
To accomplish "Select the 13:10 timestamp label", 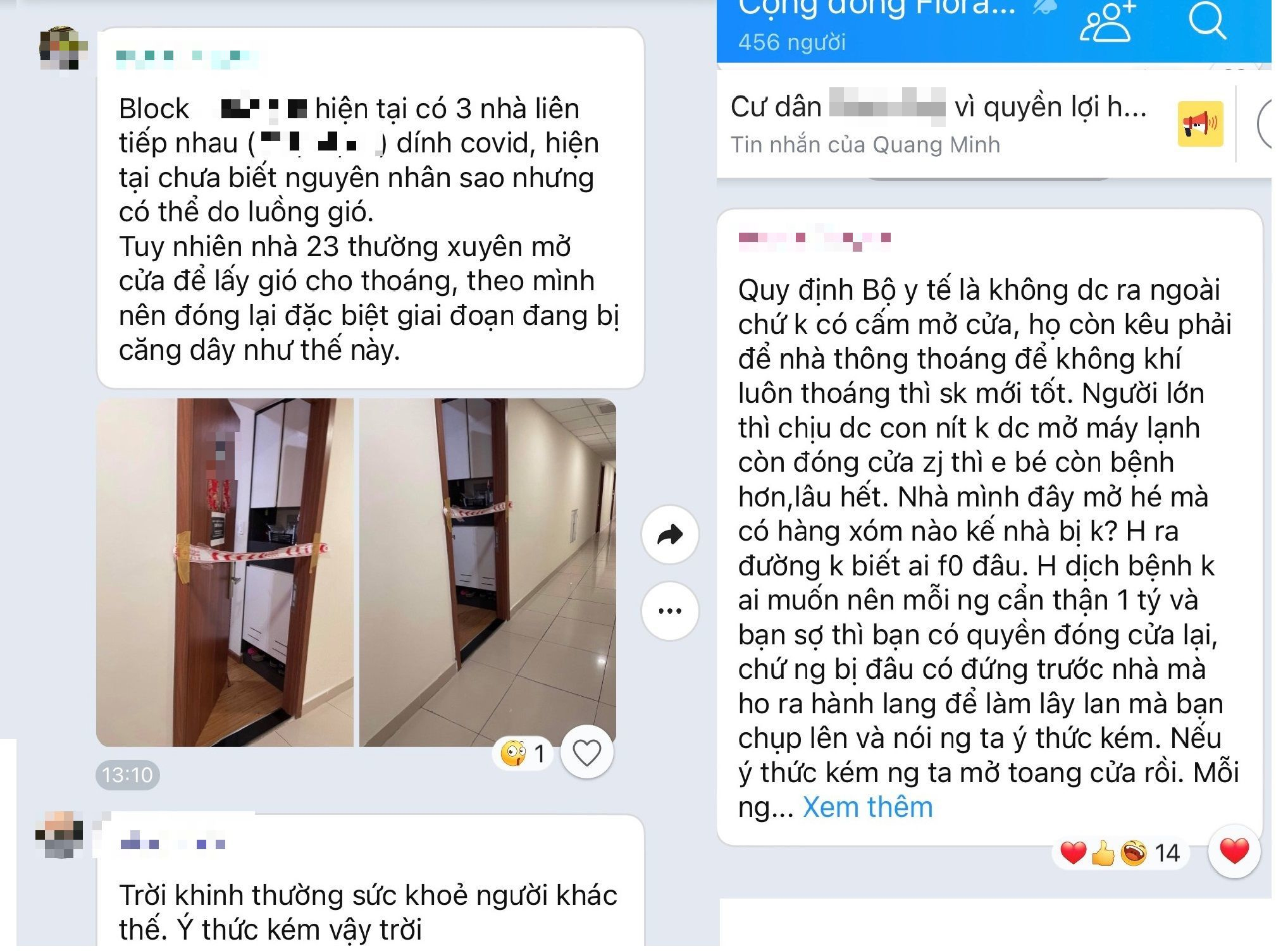I will pos(127,775).
